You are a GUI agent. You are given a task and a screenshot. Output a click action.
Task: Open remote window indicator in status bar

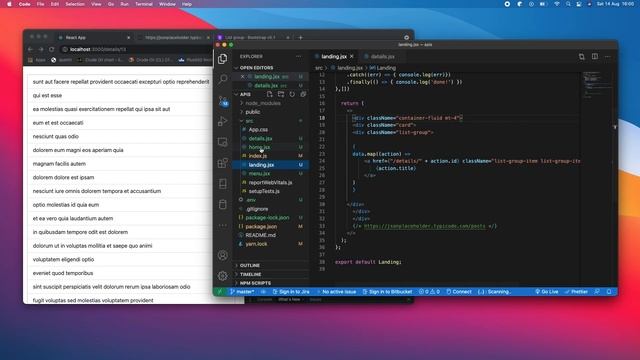[220, 292]
